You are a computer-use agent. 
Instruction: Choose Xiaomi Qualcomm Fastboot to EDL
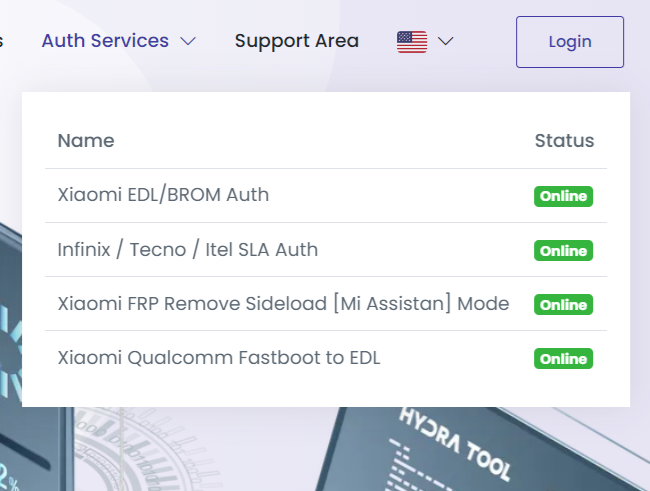click(219, 357)
